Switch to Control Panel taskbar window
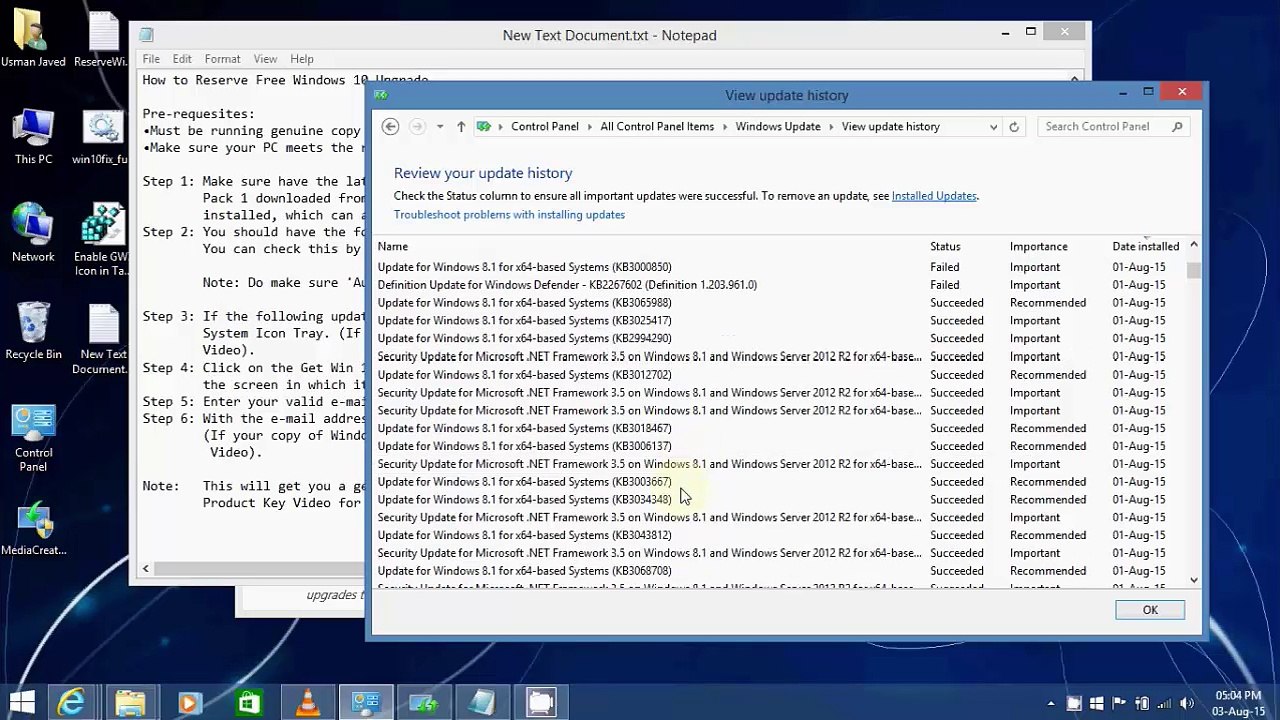 pos(366,703)
